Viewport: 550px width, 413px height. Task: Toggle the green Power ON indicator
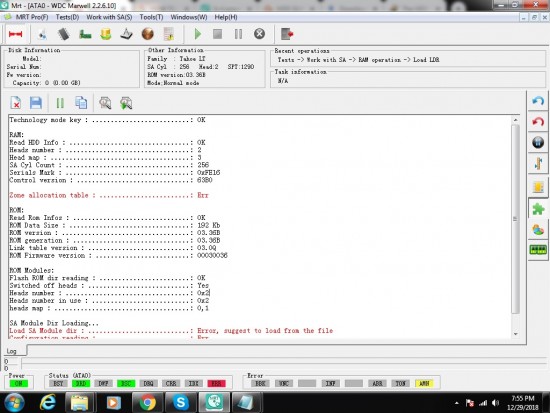point(19,384)
